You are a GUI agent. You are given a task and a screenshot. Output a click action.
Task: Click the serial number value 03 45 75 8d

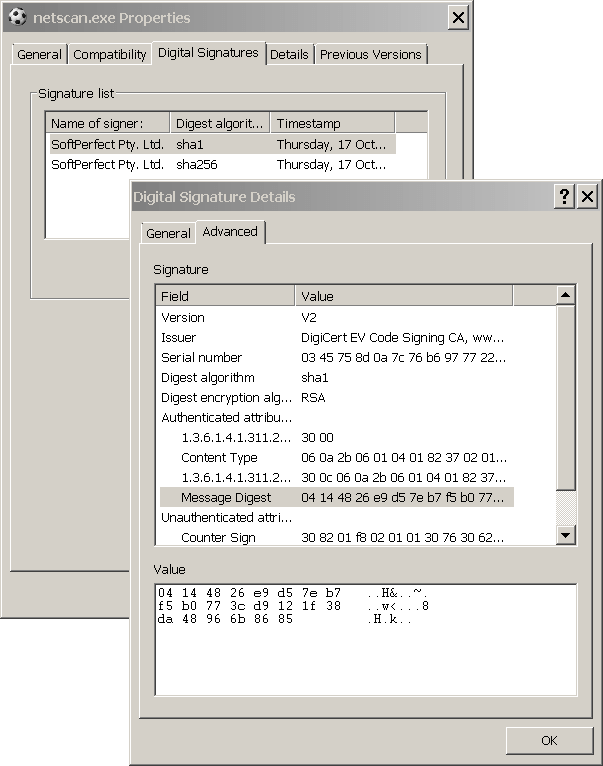click(403, 357)
